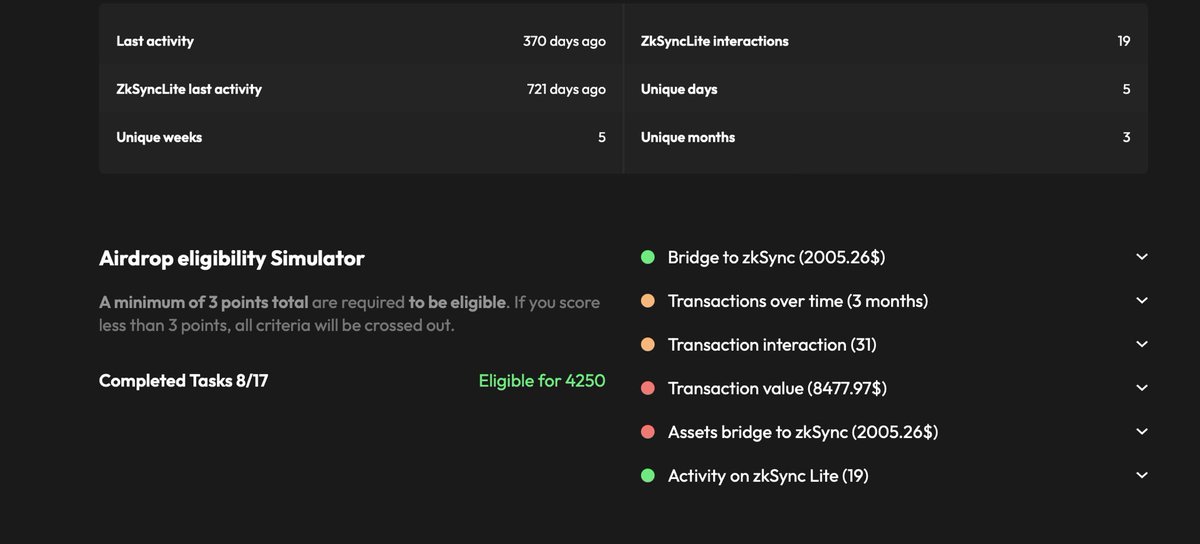Click the Transactions over time (3 months) label
This screenshot has width=1200, height=544.
click(x=798, y=301)
